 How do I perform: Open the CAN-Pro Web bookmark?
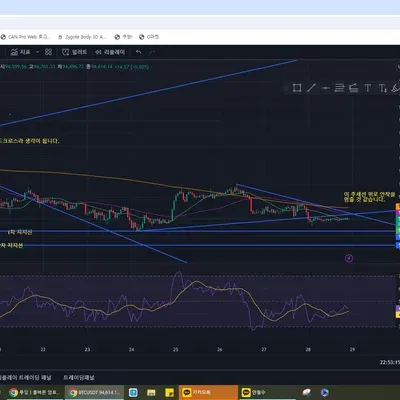click(25, 37)
